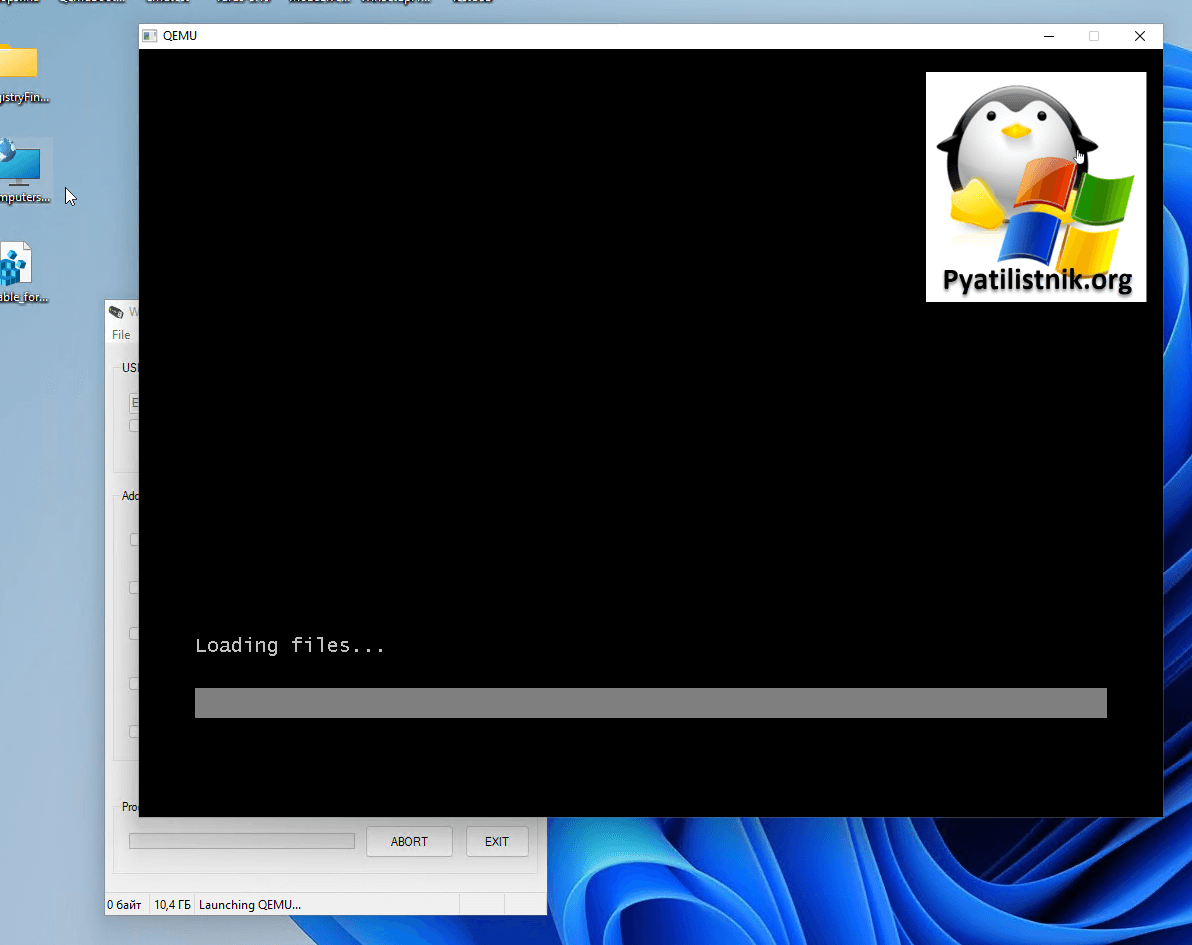This screenshot has width=1192, height=945.
Task: Click the Pyatilistnik.org penguin logo
Action: [1035, 186]
